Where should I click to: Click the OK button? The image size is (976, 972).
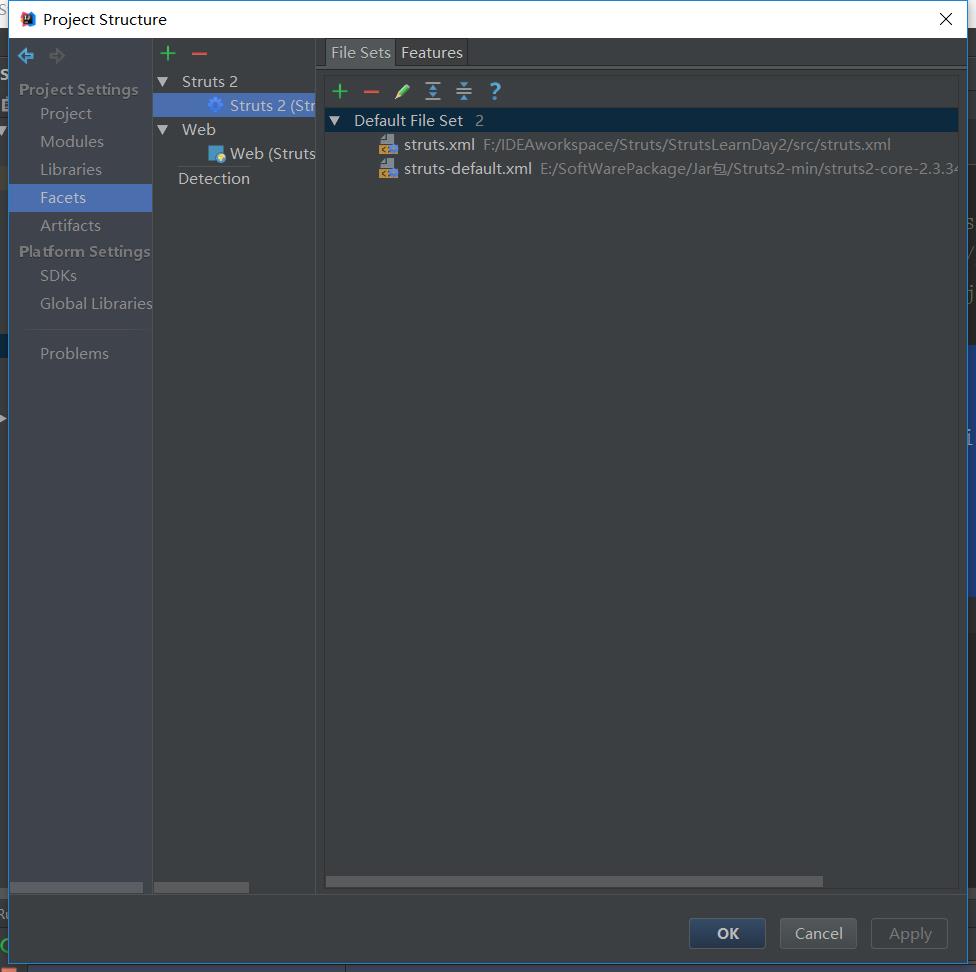click(x=727, y=933)
